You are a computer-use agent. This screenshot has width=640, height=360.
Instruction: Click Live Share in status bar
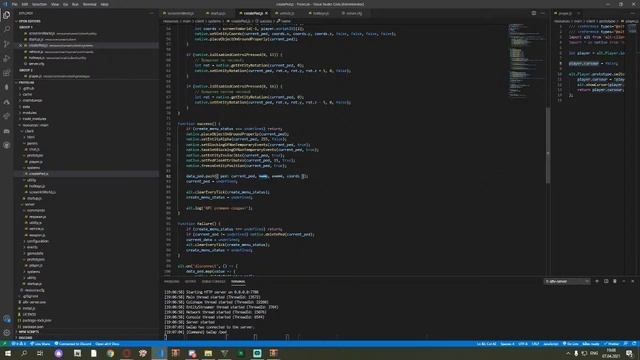[40, 344]
